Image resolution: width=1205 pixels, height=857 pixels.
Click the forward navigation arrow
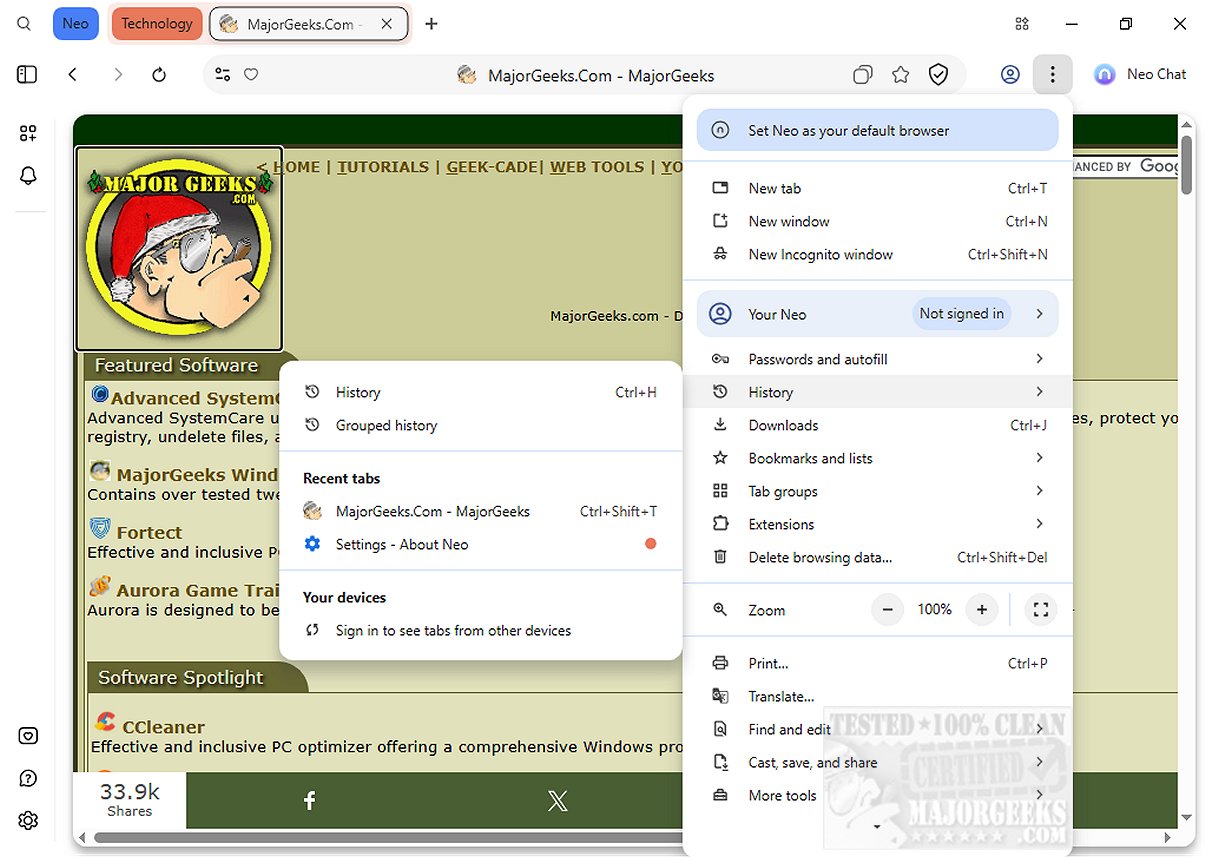118,74
